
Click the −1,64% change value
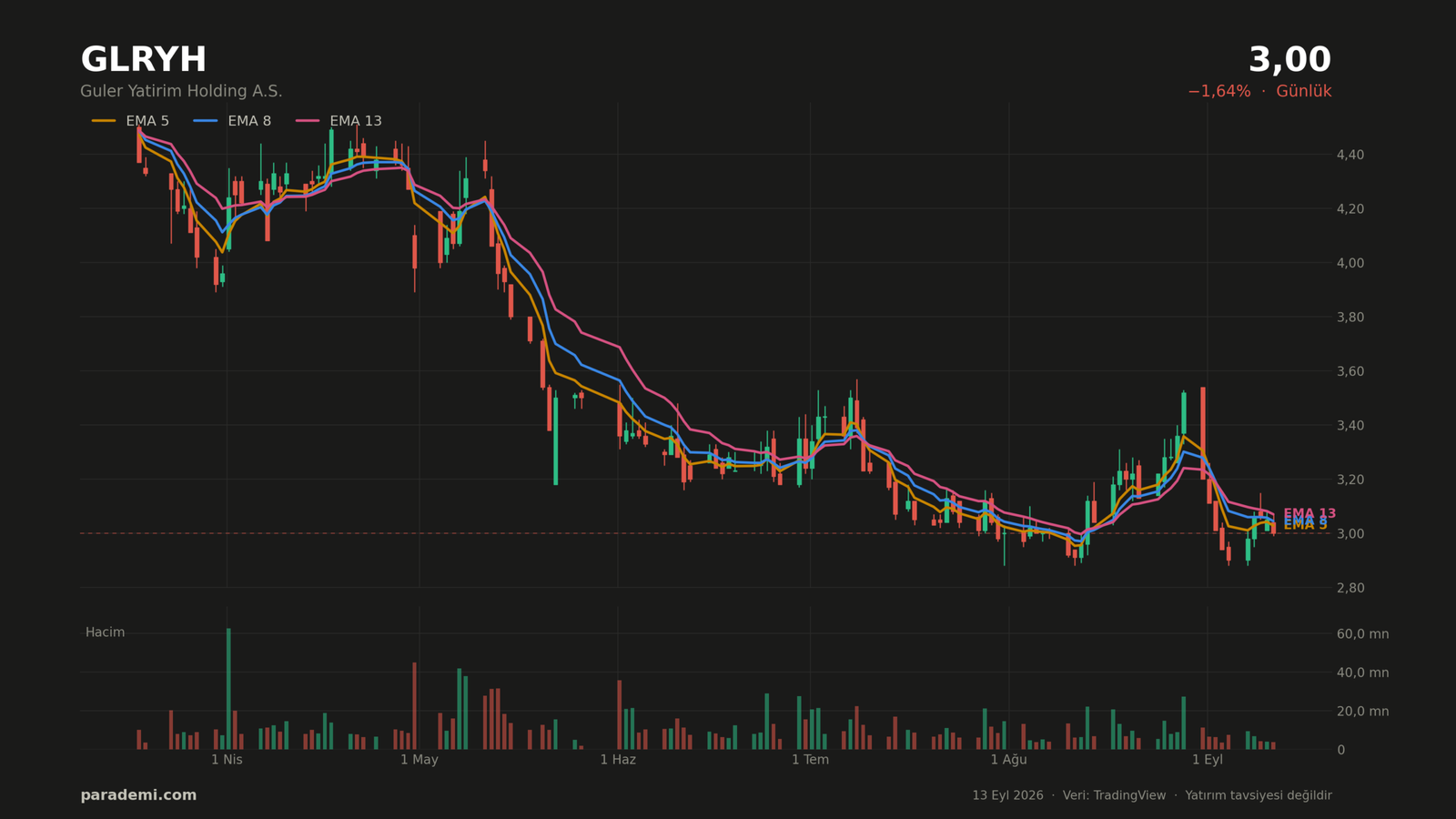coord(1218,91)
